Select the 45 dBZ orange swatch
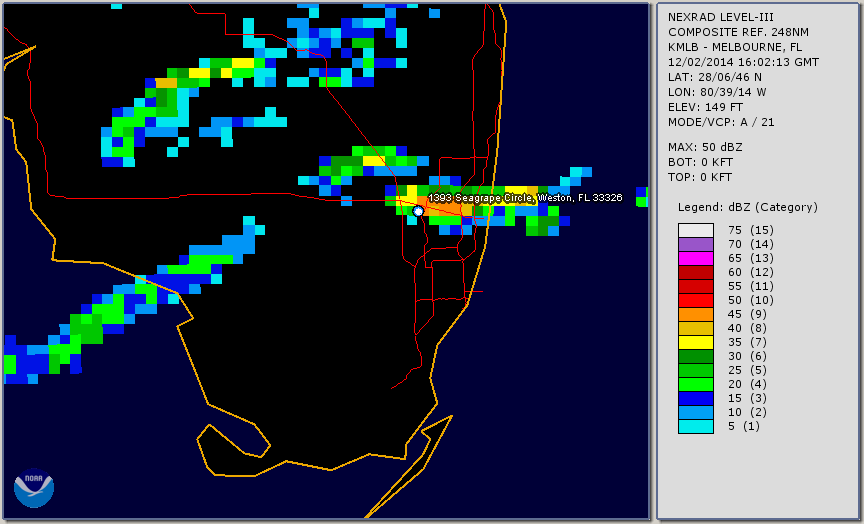This screenshot has height=524, width=864. pyautogui.click(x=695, y=315)
